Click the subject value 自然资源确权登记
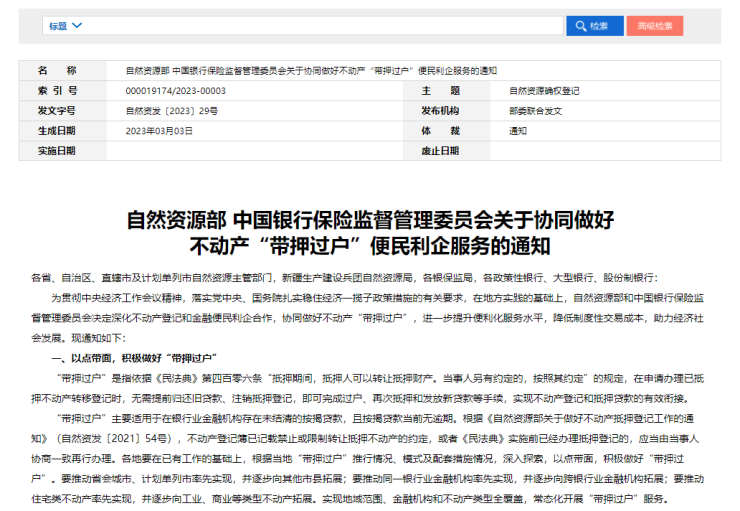Screen dimensions: 740x511 tap(544, 91)
